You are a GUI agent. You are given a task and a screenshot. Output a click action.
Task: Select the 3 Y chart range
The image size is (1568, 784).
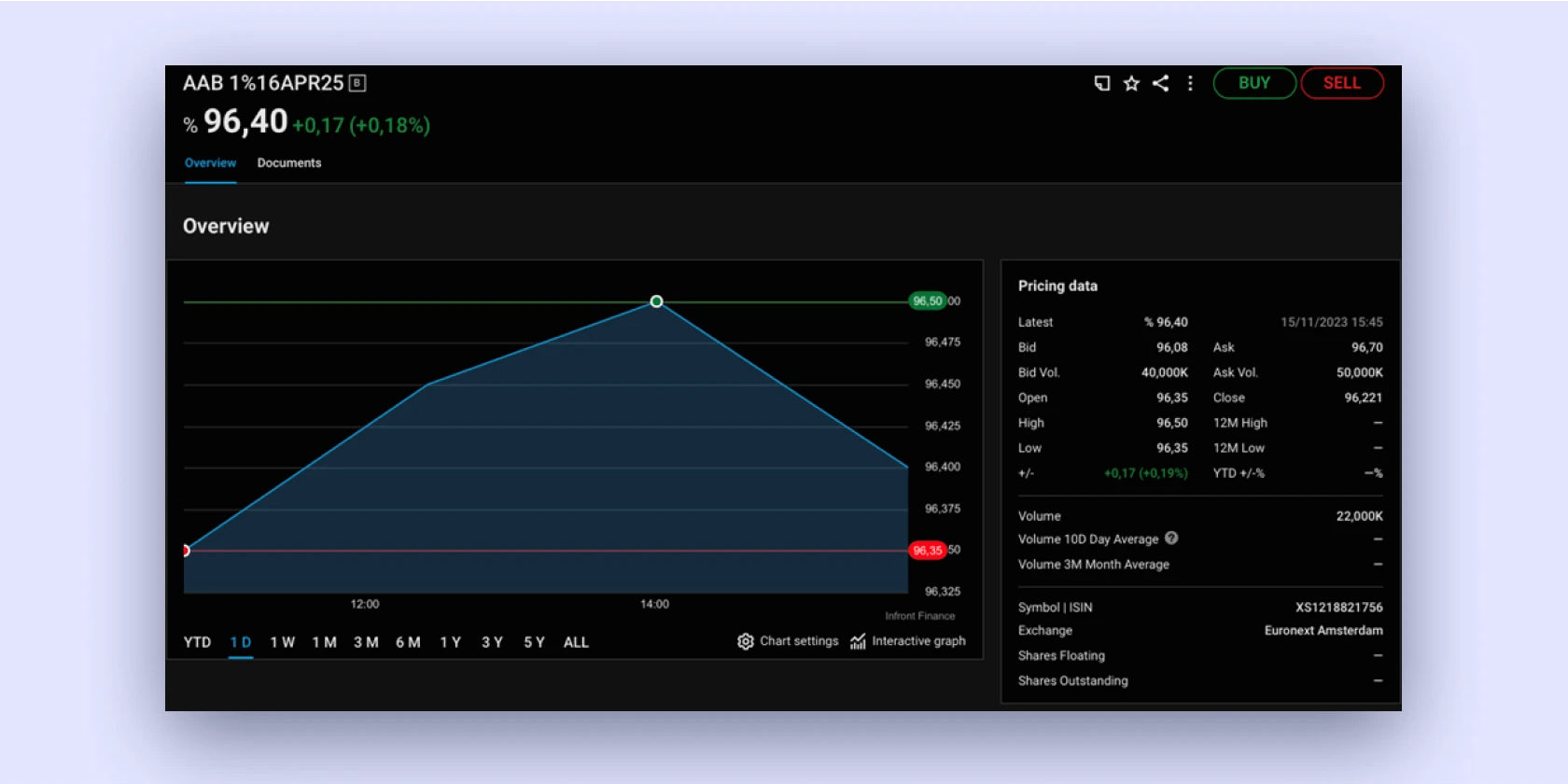[x=492, y=642]
